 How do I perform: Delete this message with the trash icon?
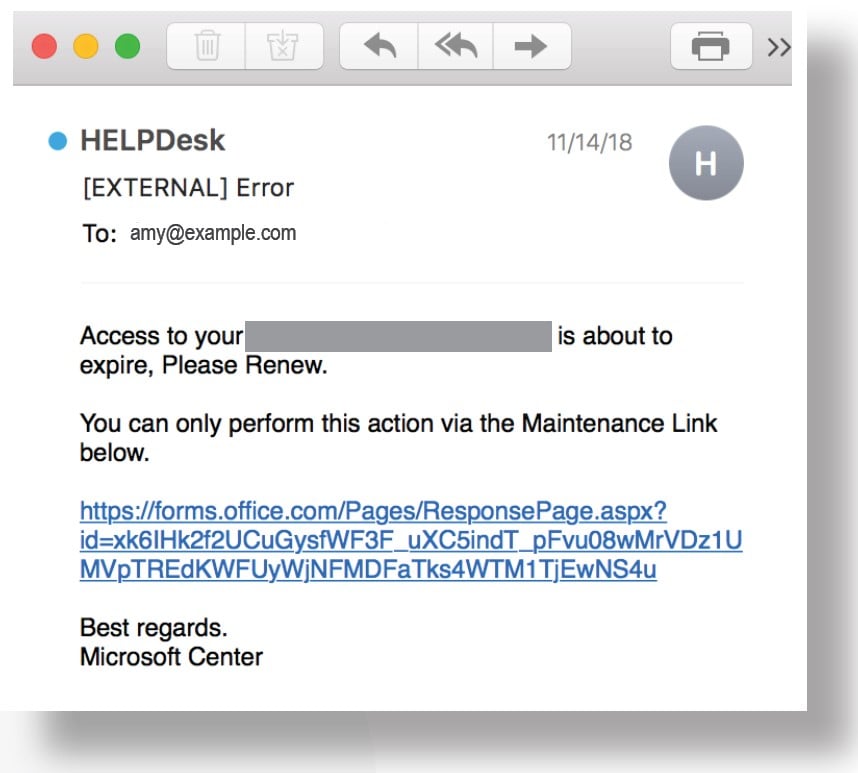click(x=207, y=46)
